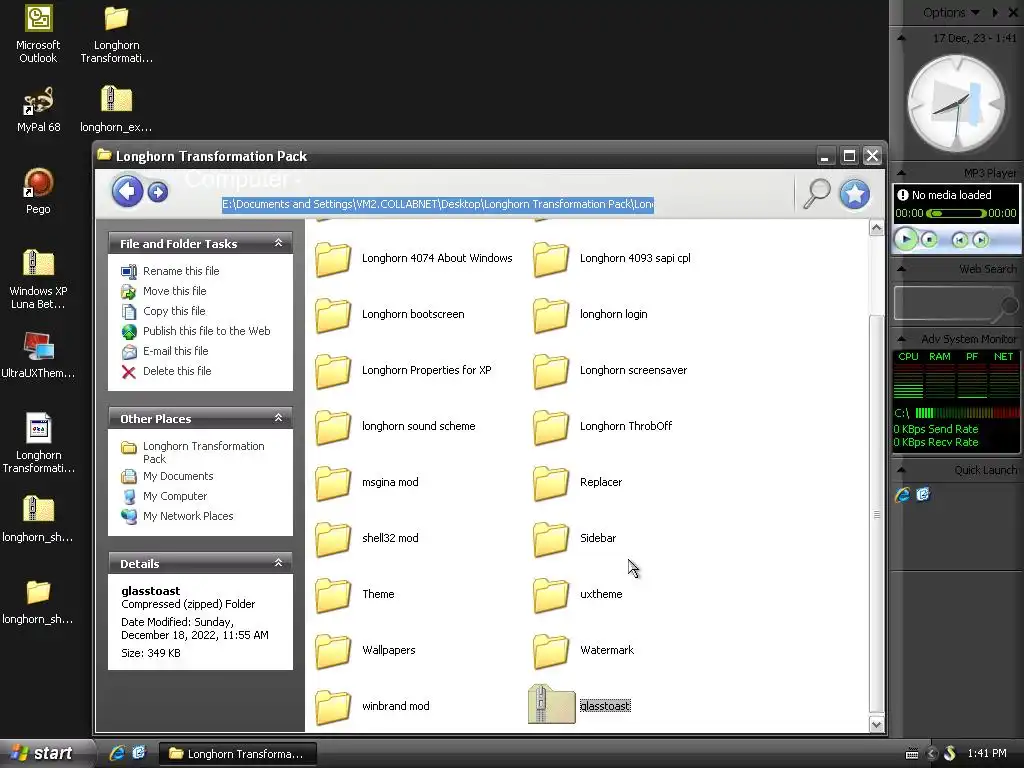Select the Theme folder
1024x768 pixels.
pyautogui.click(x=355, y=594)
